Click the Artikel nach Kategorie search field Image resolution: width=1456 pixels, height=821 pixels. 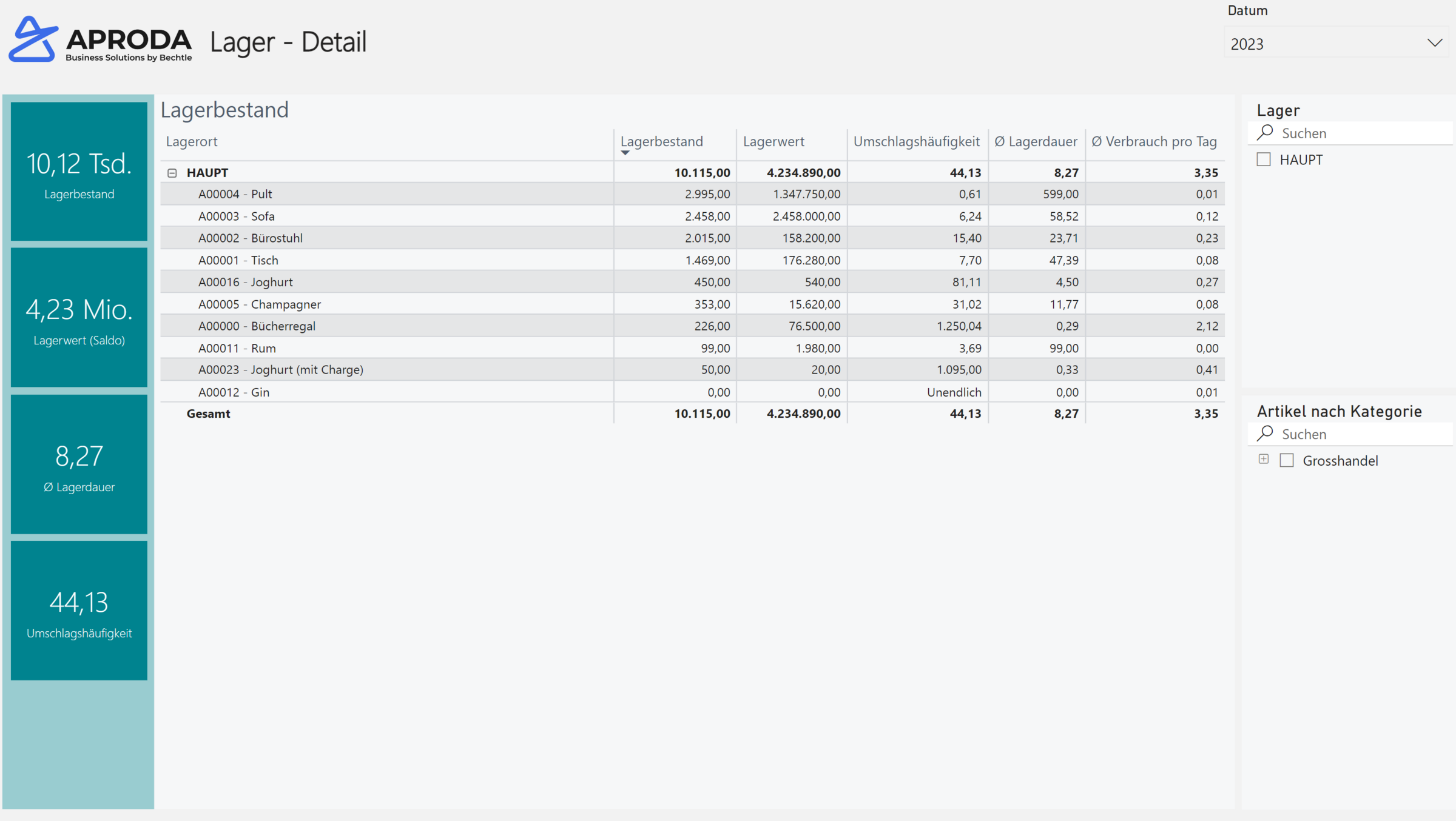(1359, 434)
